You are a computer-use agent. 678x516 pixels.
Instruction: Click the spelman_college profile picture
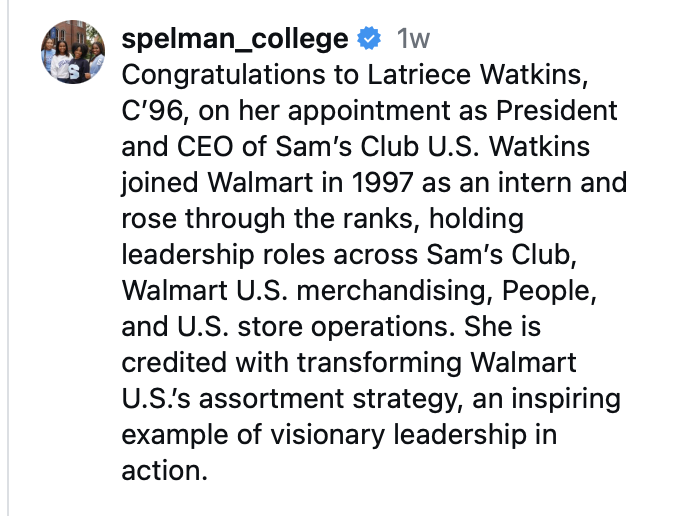tap(72, 51)
